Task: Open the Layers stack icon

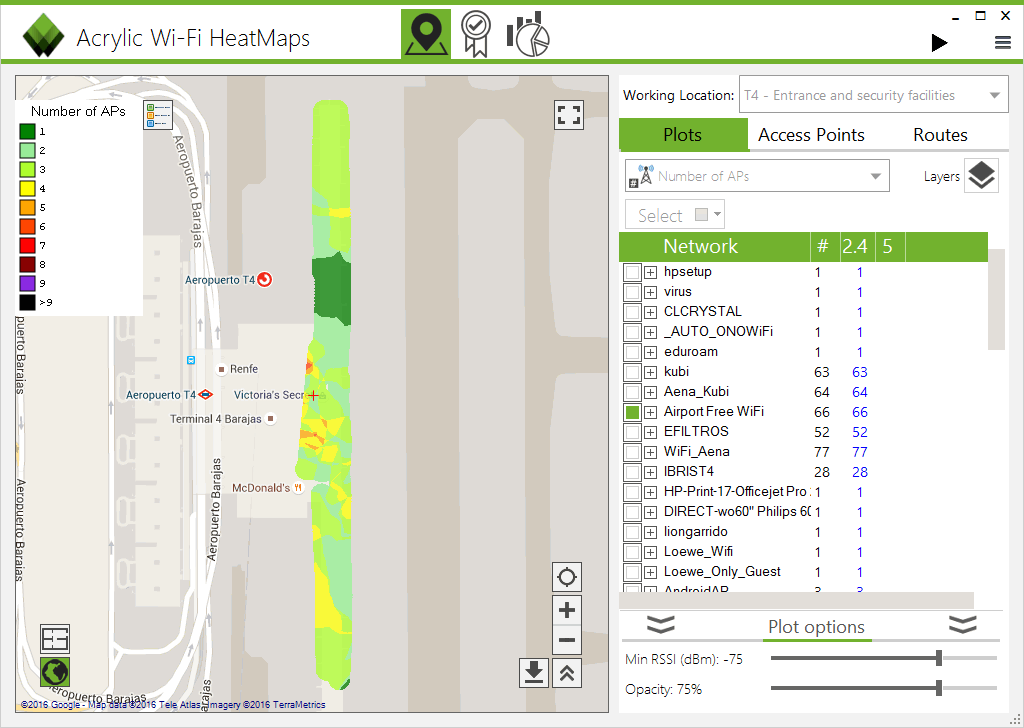Action: pyautogui.click(x=981, y=176)
